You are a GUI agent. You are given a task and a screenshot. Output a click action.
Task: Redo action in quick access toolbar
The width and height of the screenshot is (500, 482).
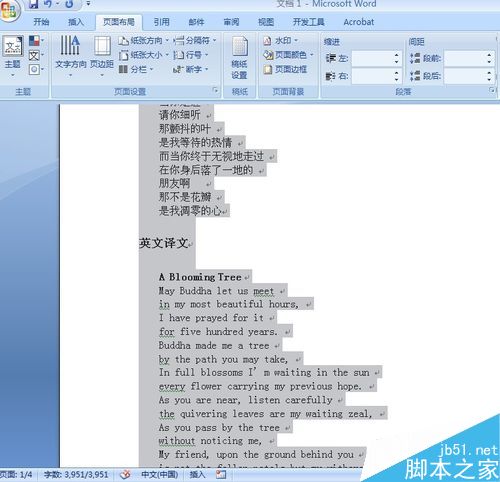click(x=69, y=4)
